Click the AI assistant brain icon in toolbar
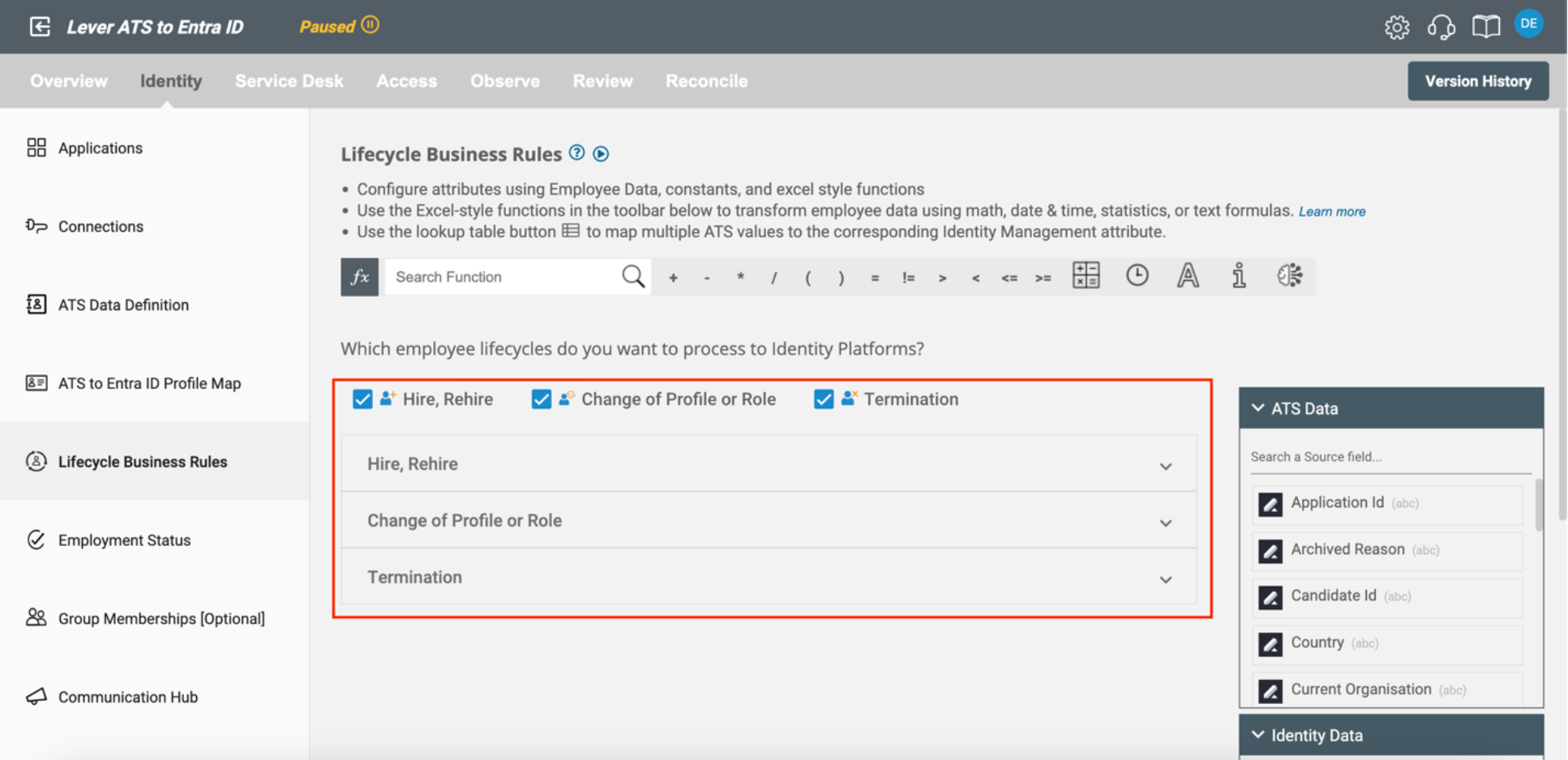Image resolution: width=1568 pixels, height=760 pixels. 1289,276
